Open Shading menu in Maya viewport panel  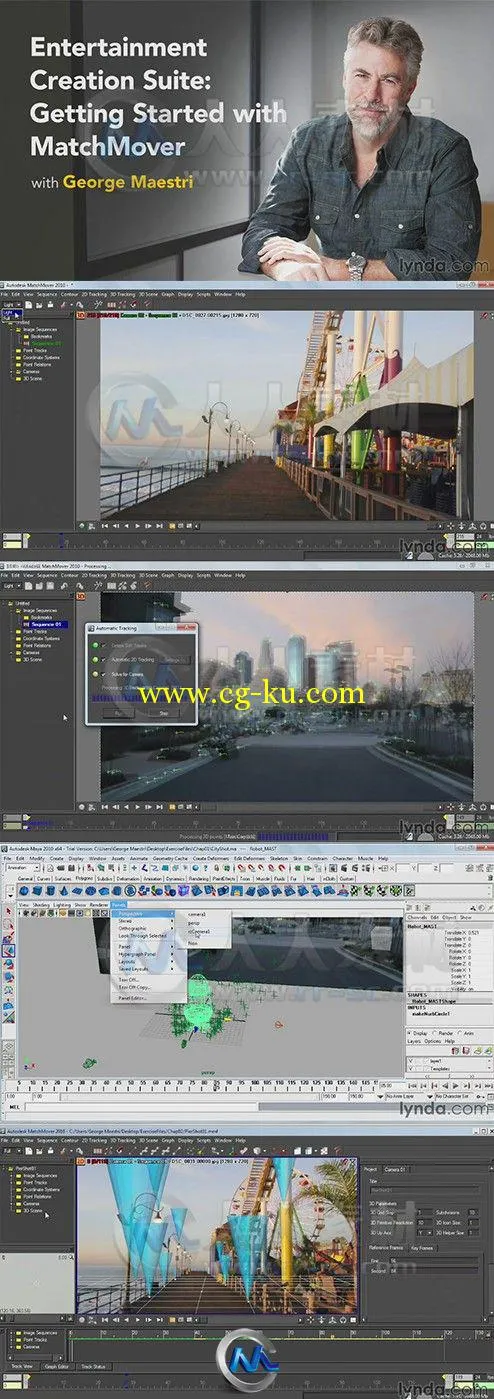tap(42, 904)
